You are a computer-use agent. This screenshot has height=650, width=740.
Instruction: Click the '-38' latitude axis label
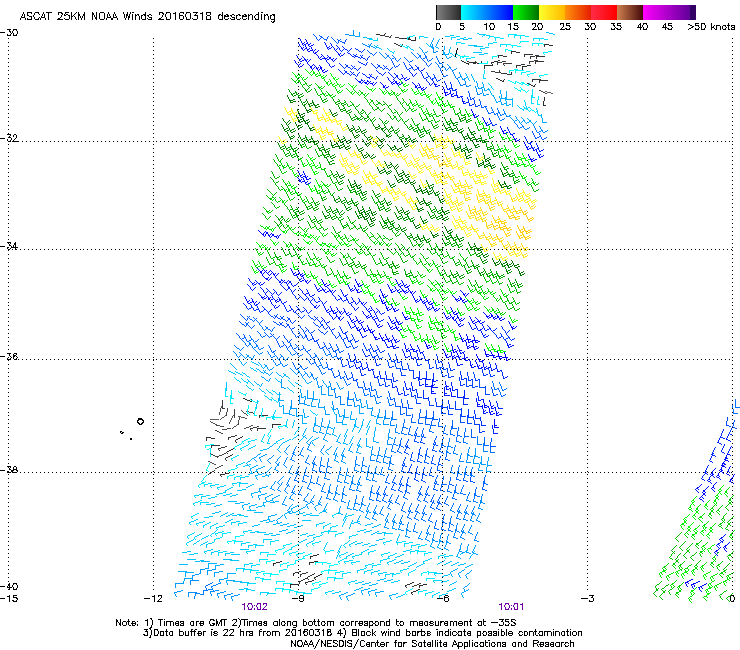pyautogui.click(x=9, y=470)
